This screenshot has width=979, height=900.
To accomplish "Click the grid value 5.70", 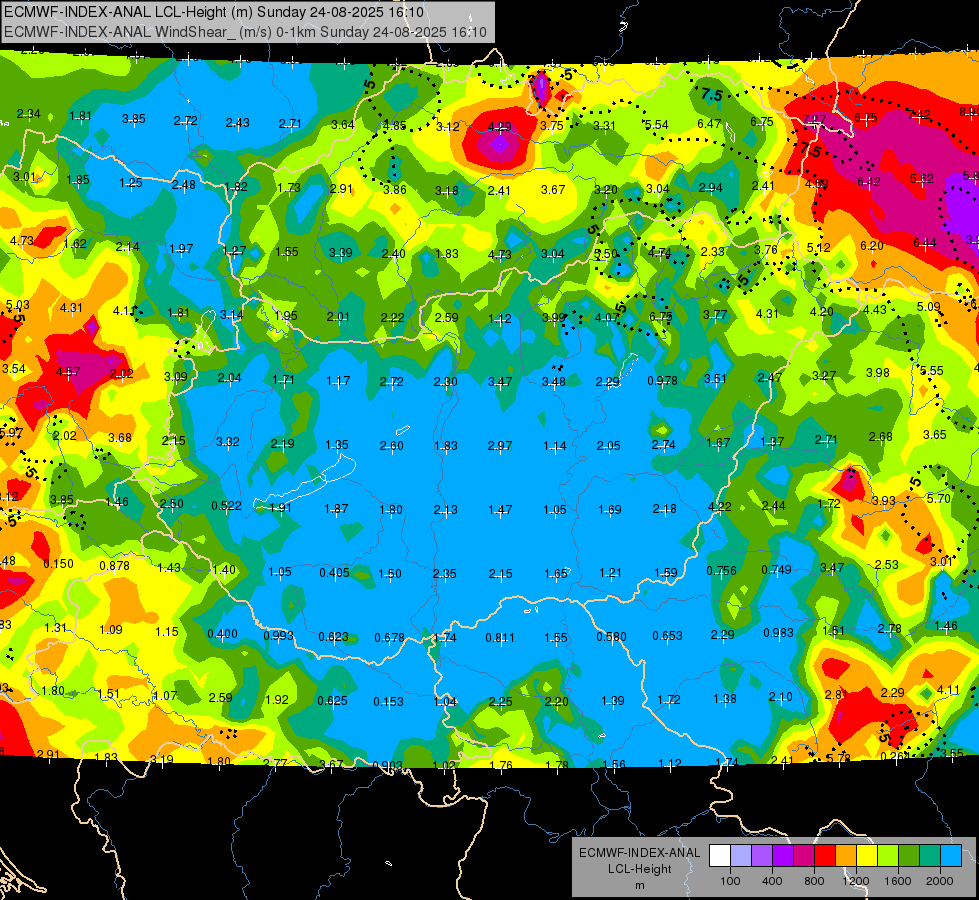I will (x=939, y=498).
